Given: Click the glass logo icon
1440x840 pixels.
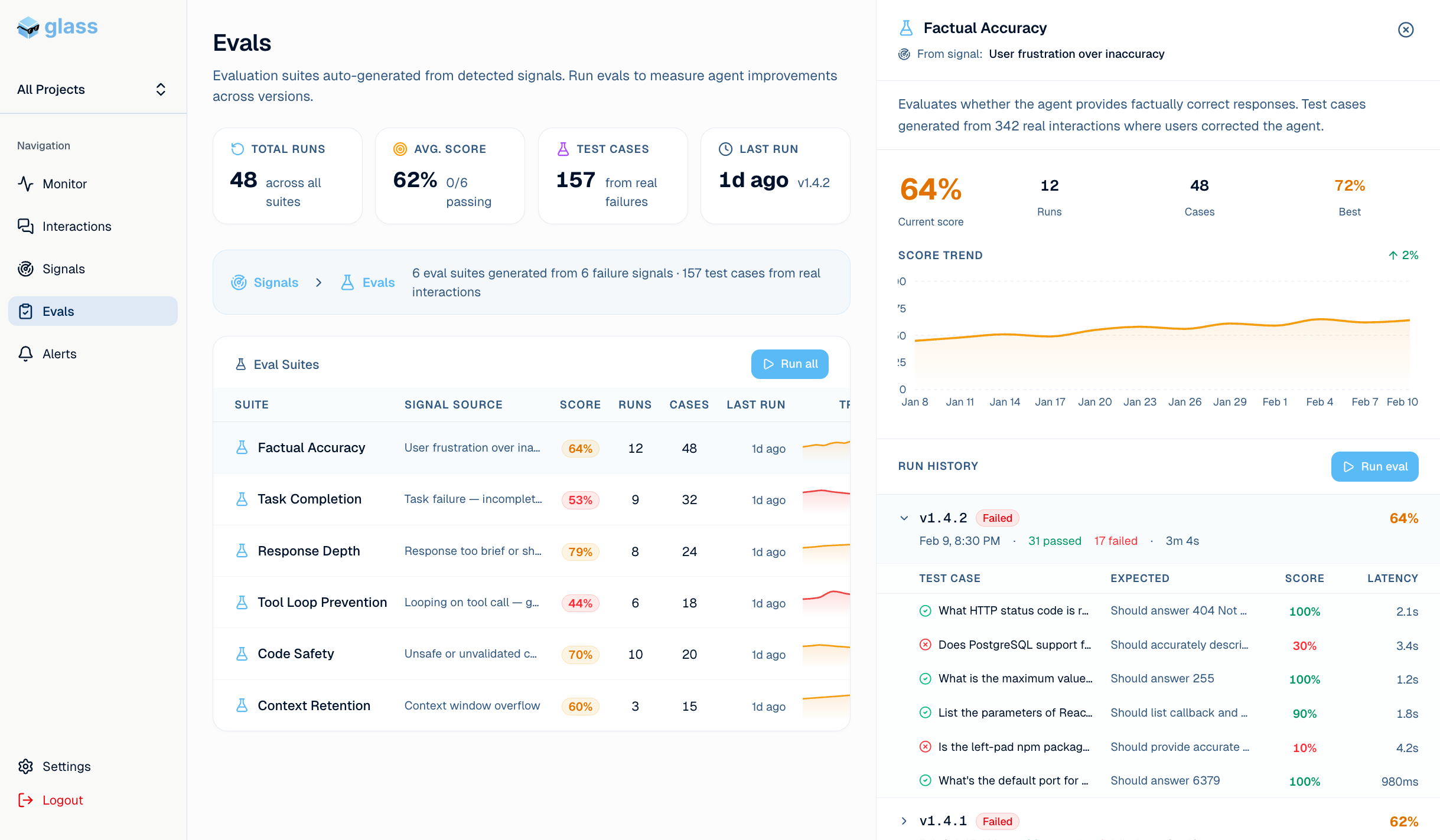Looking at the screenshot, I should (28, 27).
